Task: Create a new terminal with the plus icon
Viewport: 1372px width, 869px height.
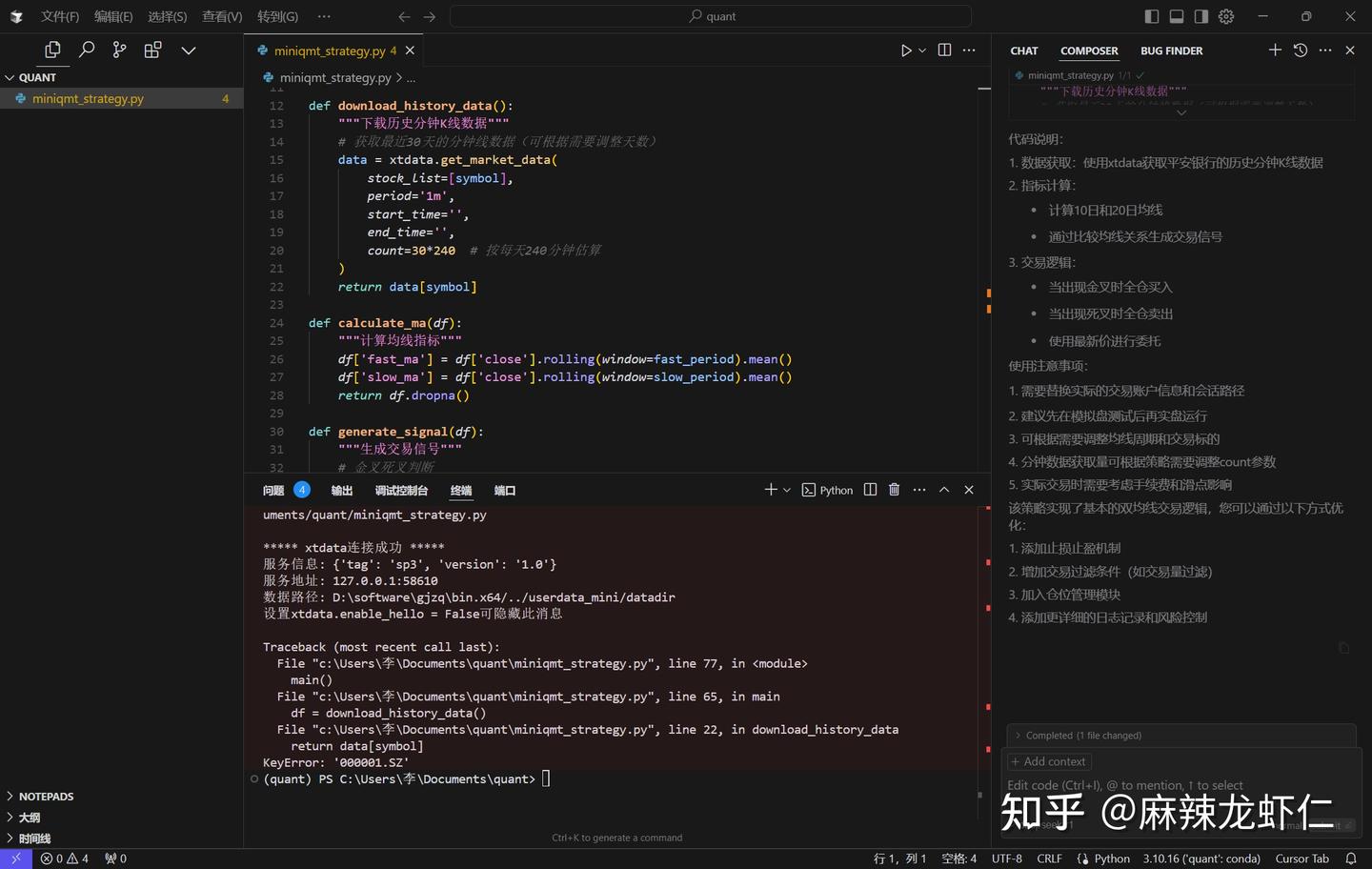Action: coord(771,490)
